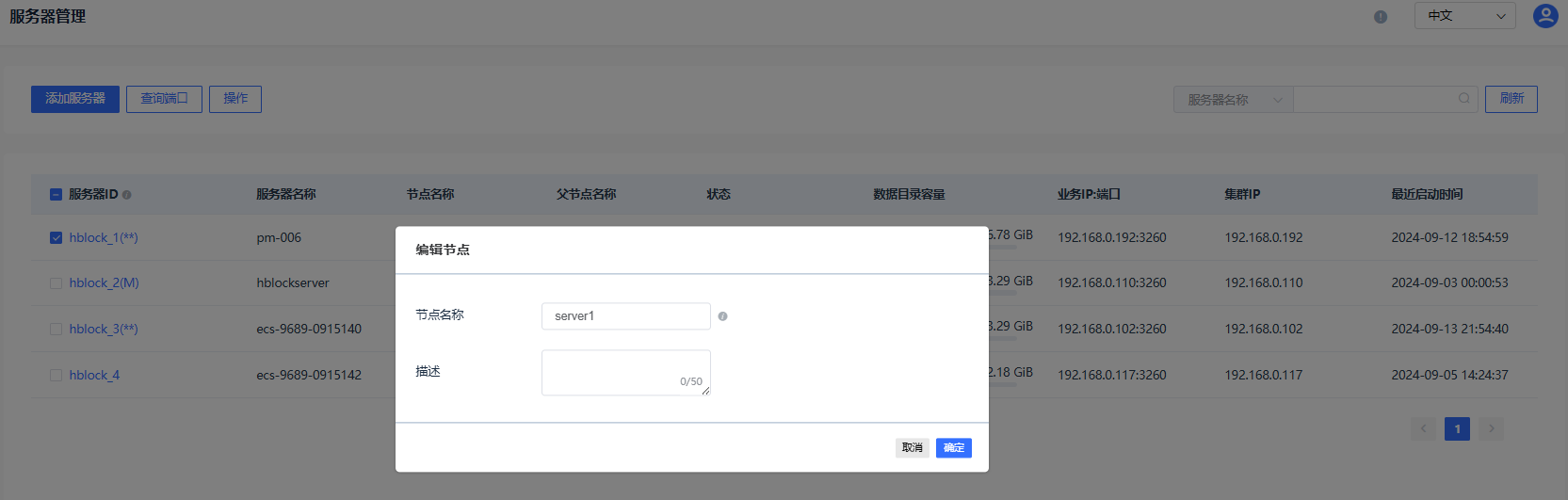Click the 编辑节点 dialog title
Viewport: 1568px width, 500px height.
point(443,250)
